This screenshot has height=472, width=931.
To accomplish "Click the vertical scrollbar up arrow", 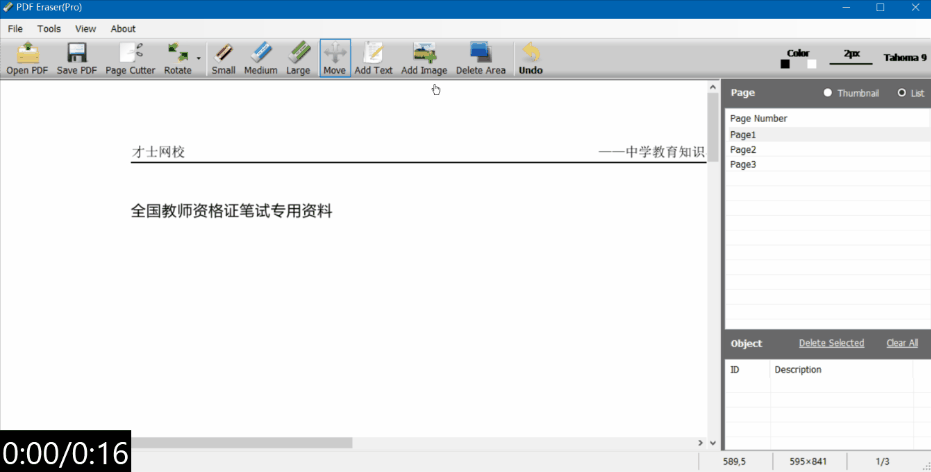I will tap(713, 87).
